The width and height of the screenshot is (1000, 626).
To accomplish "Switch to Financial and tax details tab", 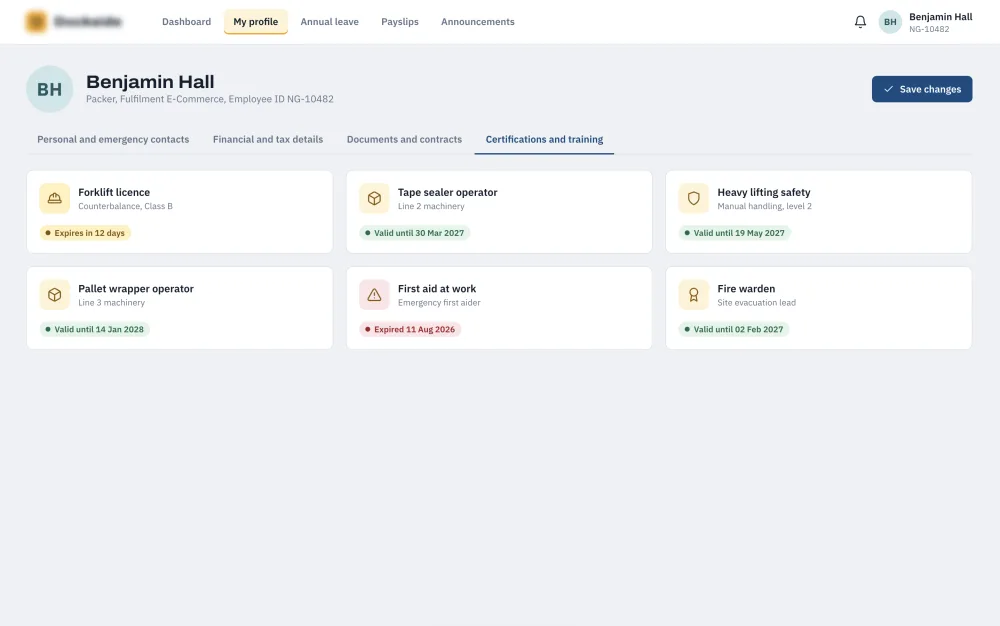I will pos(268,140).
